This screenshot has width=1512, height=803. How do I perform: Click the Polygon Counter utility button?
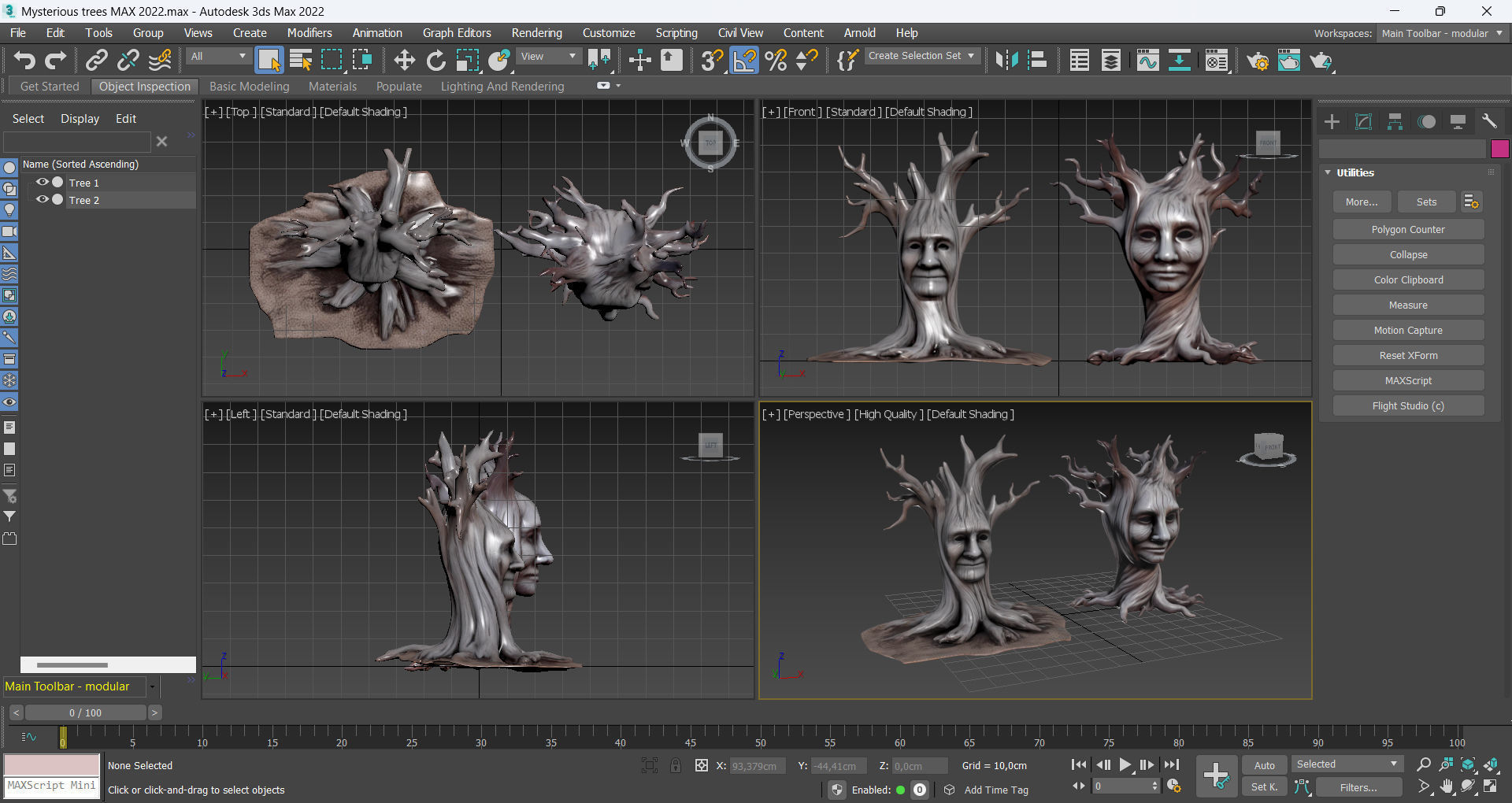pos(1408,230)
